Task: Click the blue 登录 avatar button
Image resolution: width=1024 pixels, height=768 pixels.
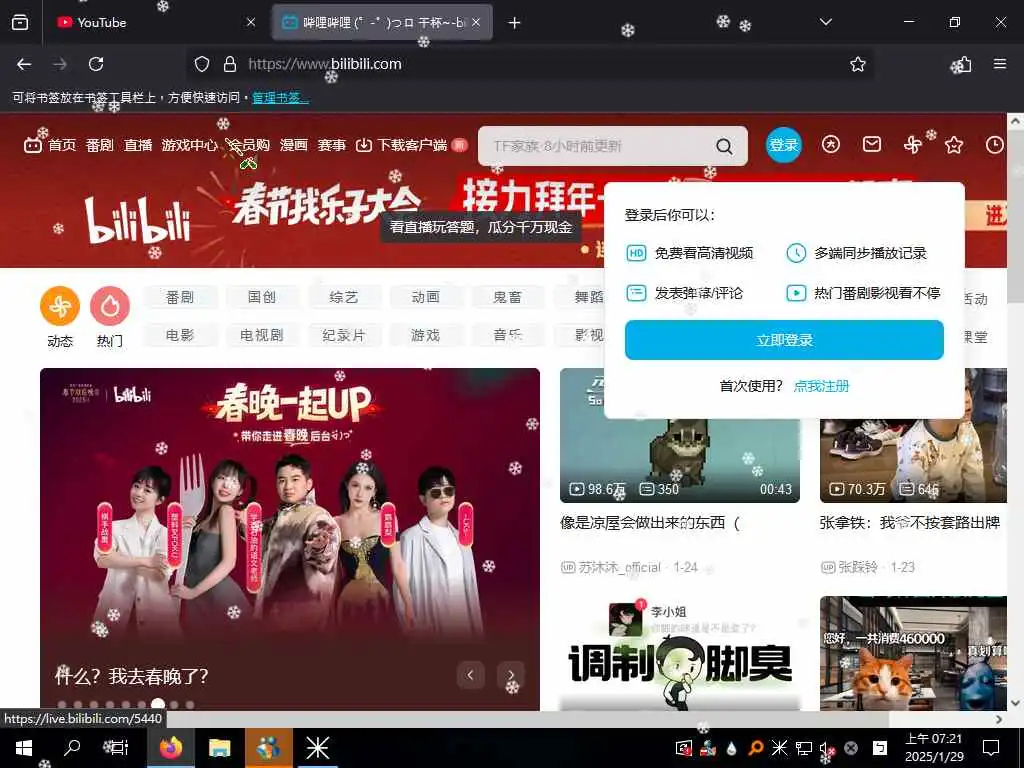Action: point(783,145)
